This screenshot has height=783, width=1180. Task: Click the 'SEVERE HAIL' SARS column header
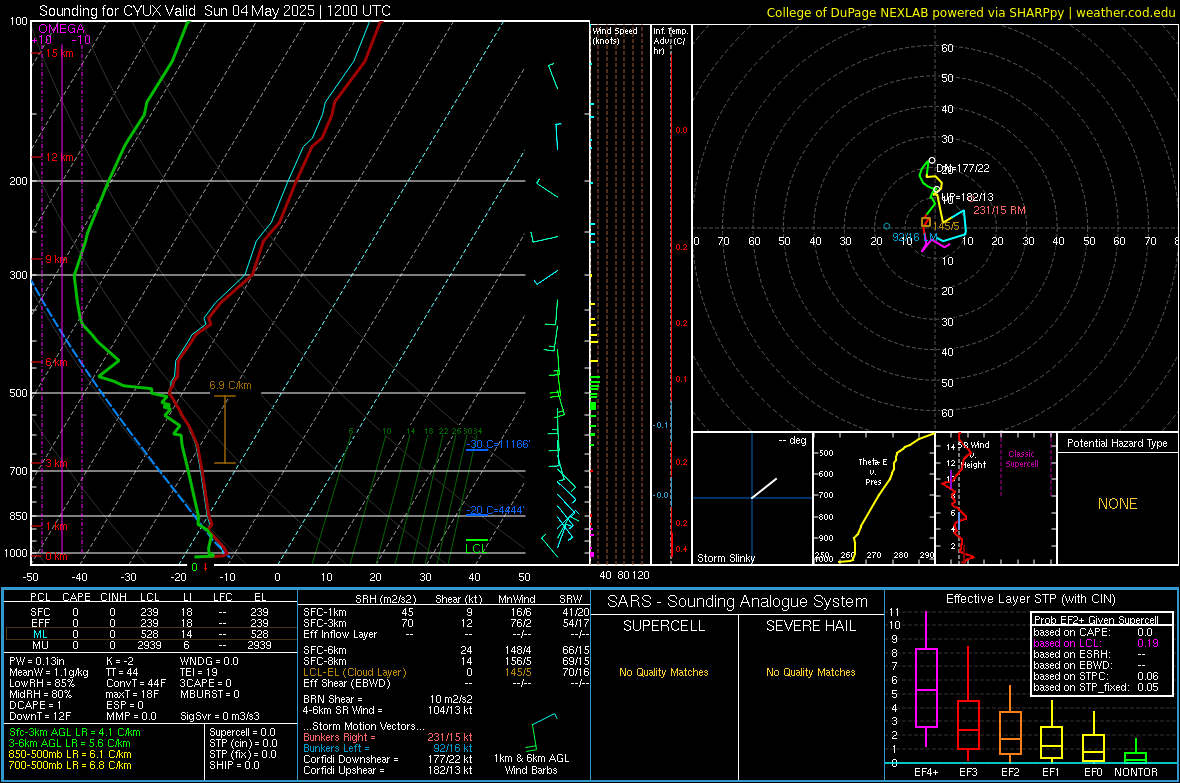[811, 626]
